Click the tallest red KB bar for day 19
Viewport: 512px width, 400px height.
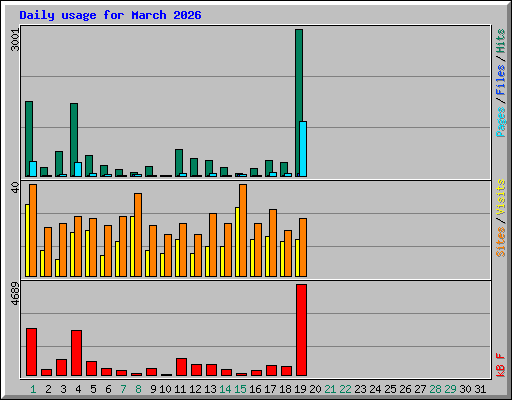click(301, 330)
